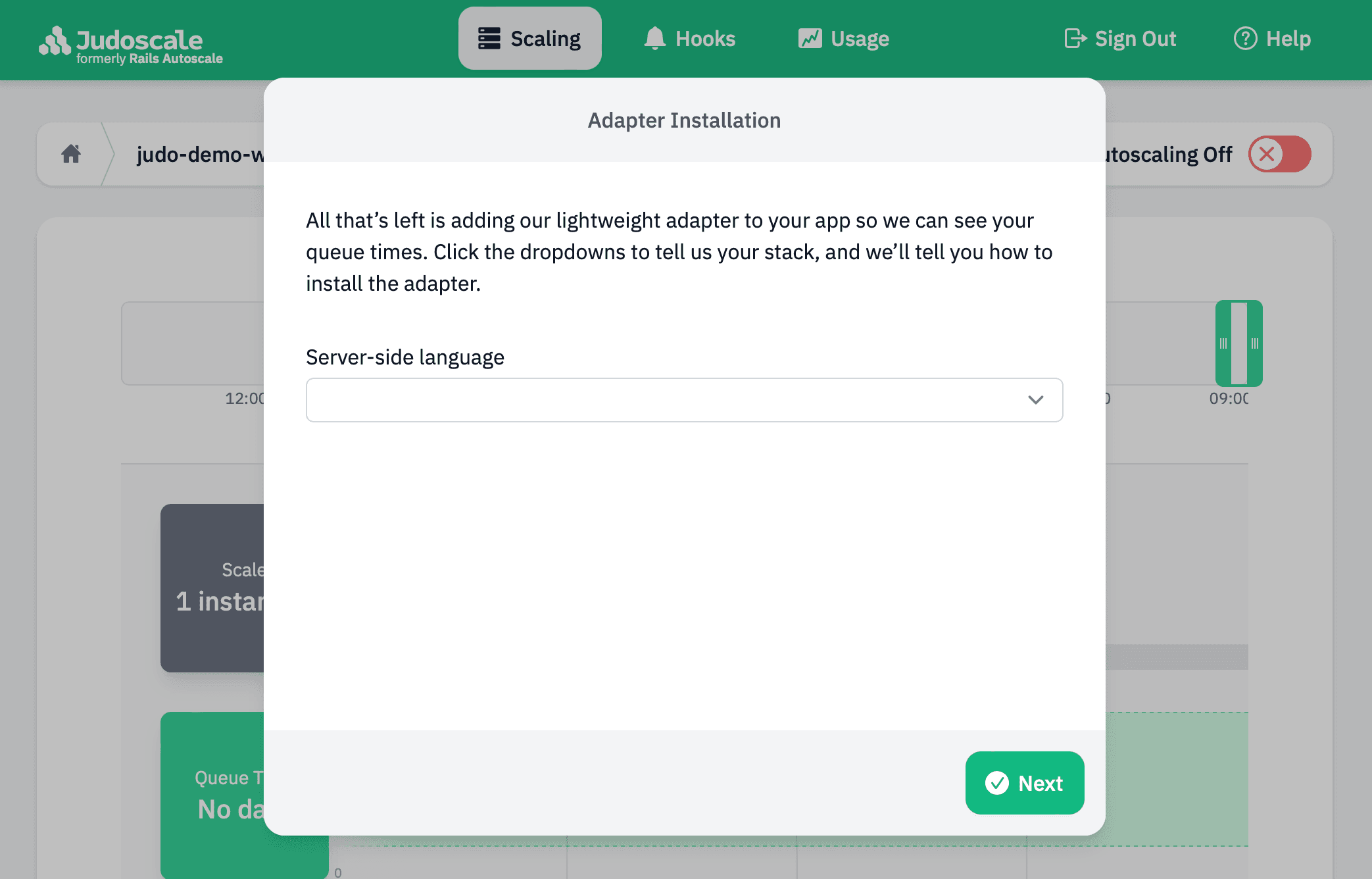Open the Usage tab

pyautogui.click(x=844, y=38)
